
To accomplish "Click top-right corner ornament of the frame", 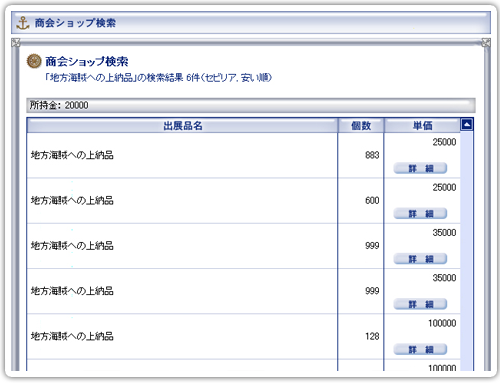I will [x=486, y=43].
